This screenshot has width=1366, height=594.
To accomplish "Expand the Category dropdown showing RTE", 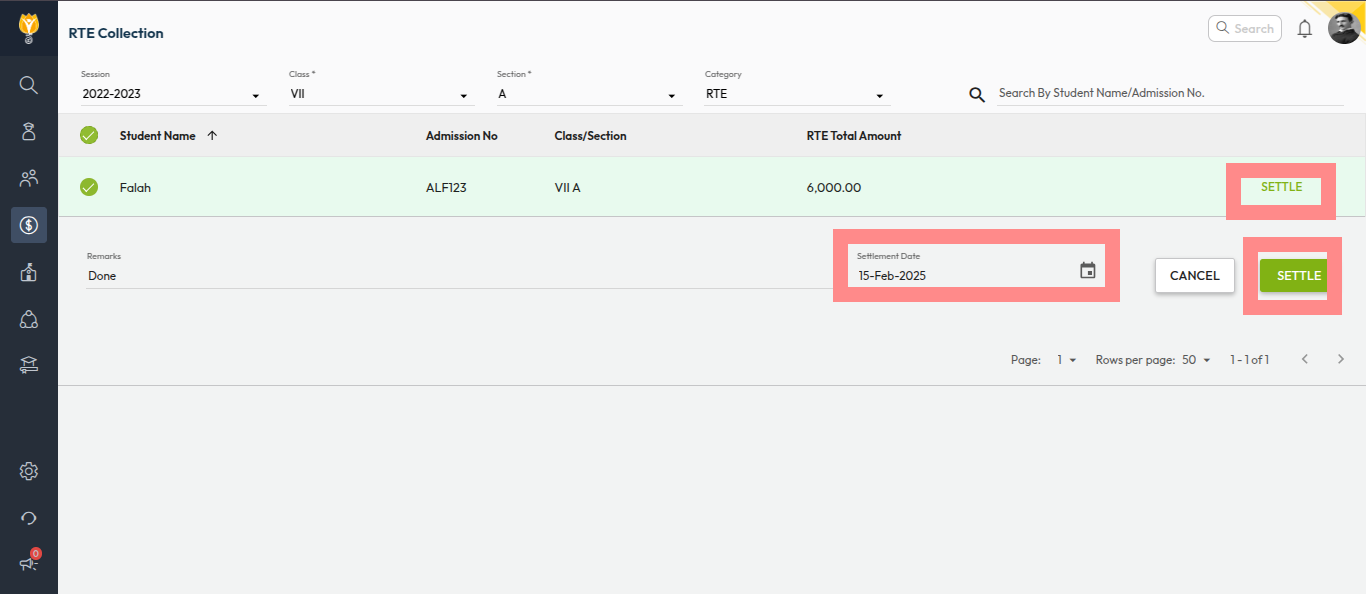I will click(797, 94).
